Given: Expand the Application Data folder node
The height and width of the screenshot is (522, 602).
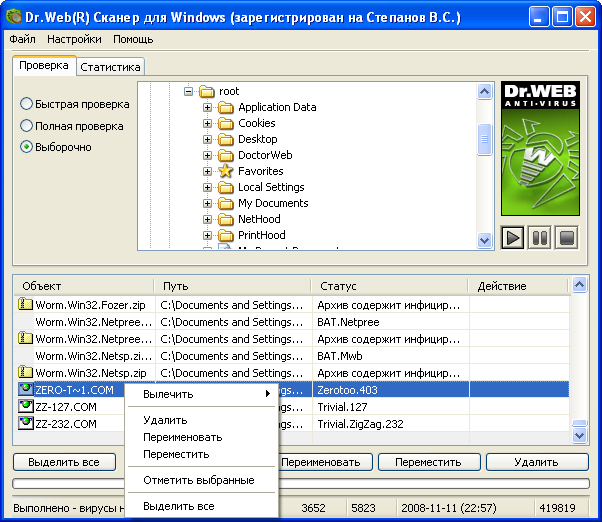Looking at the screenshot, I should point(207,107).
